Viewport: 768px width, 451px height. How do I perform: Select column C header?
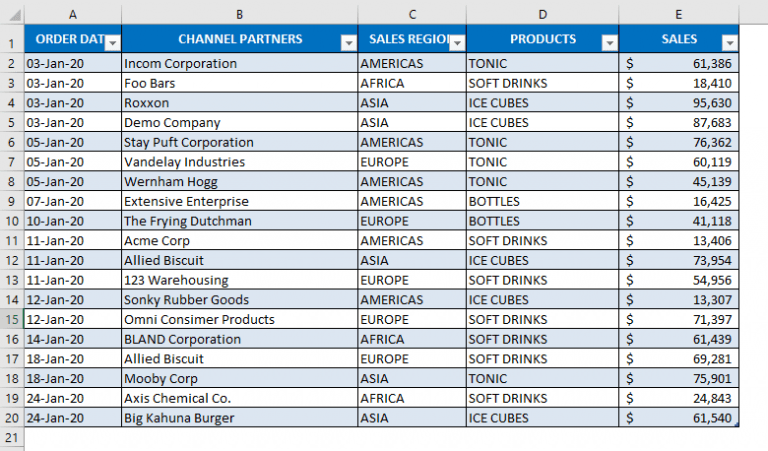[412, 14]
